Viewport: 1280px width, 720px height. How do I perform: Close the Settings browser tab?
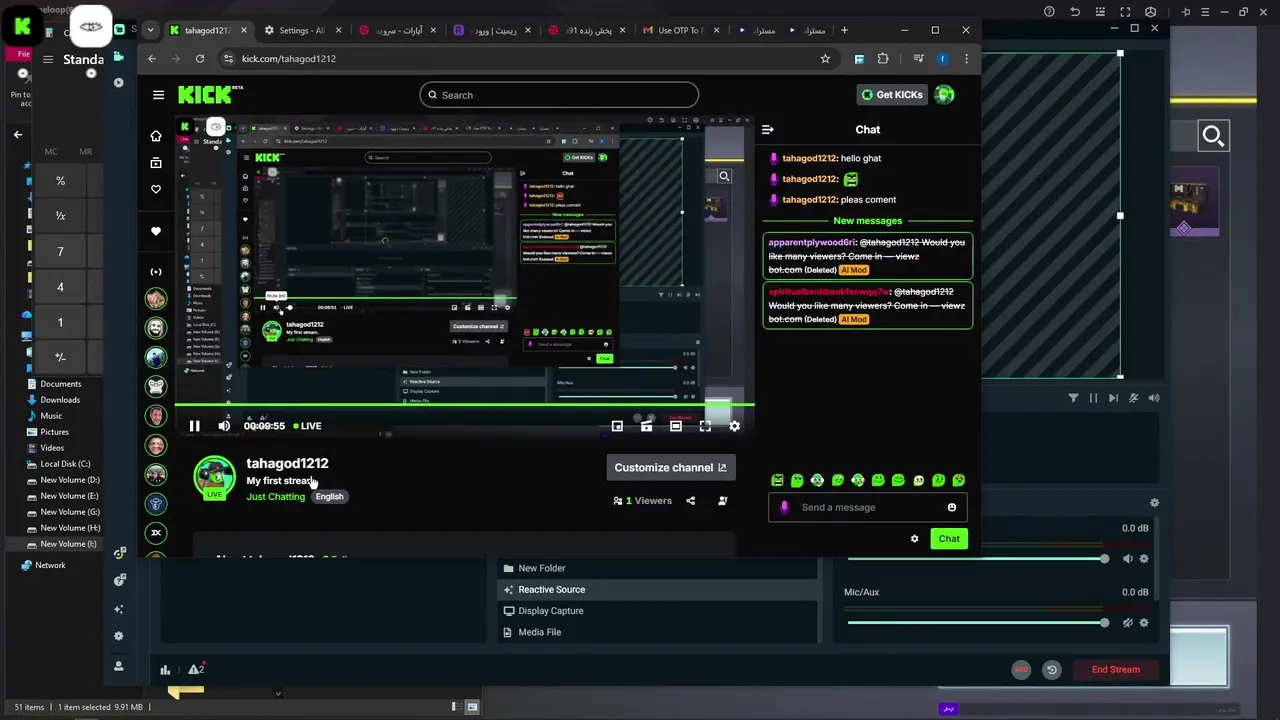[338, 30]
